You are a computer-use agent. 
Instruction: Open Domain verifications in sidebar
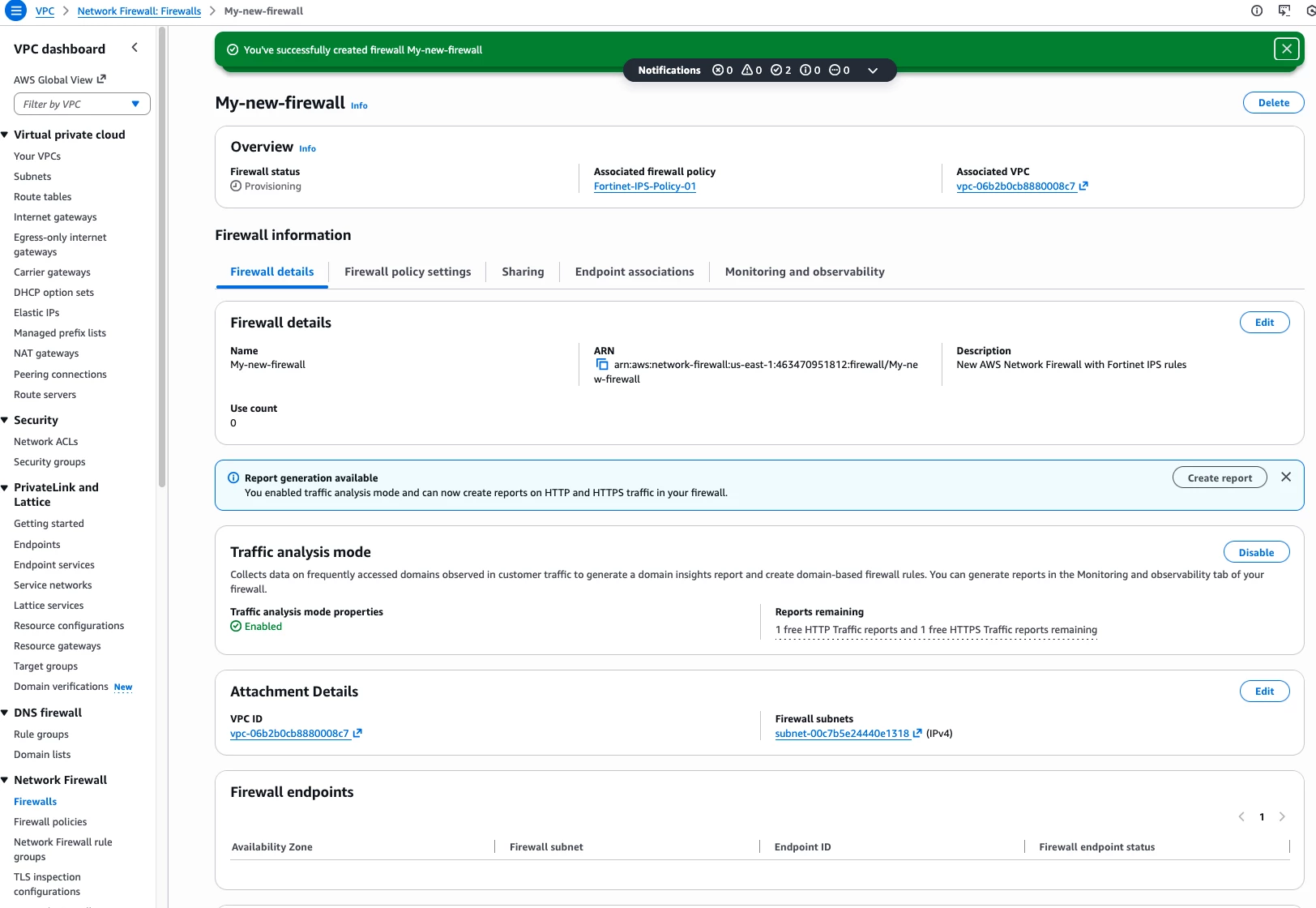pos(61,687)
